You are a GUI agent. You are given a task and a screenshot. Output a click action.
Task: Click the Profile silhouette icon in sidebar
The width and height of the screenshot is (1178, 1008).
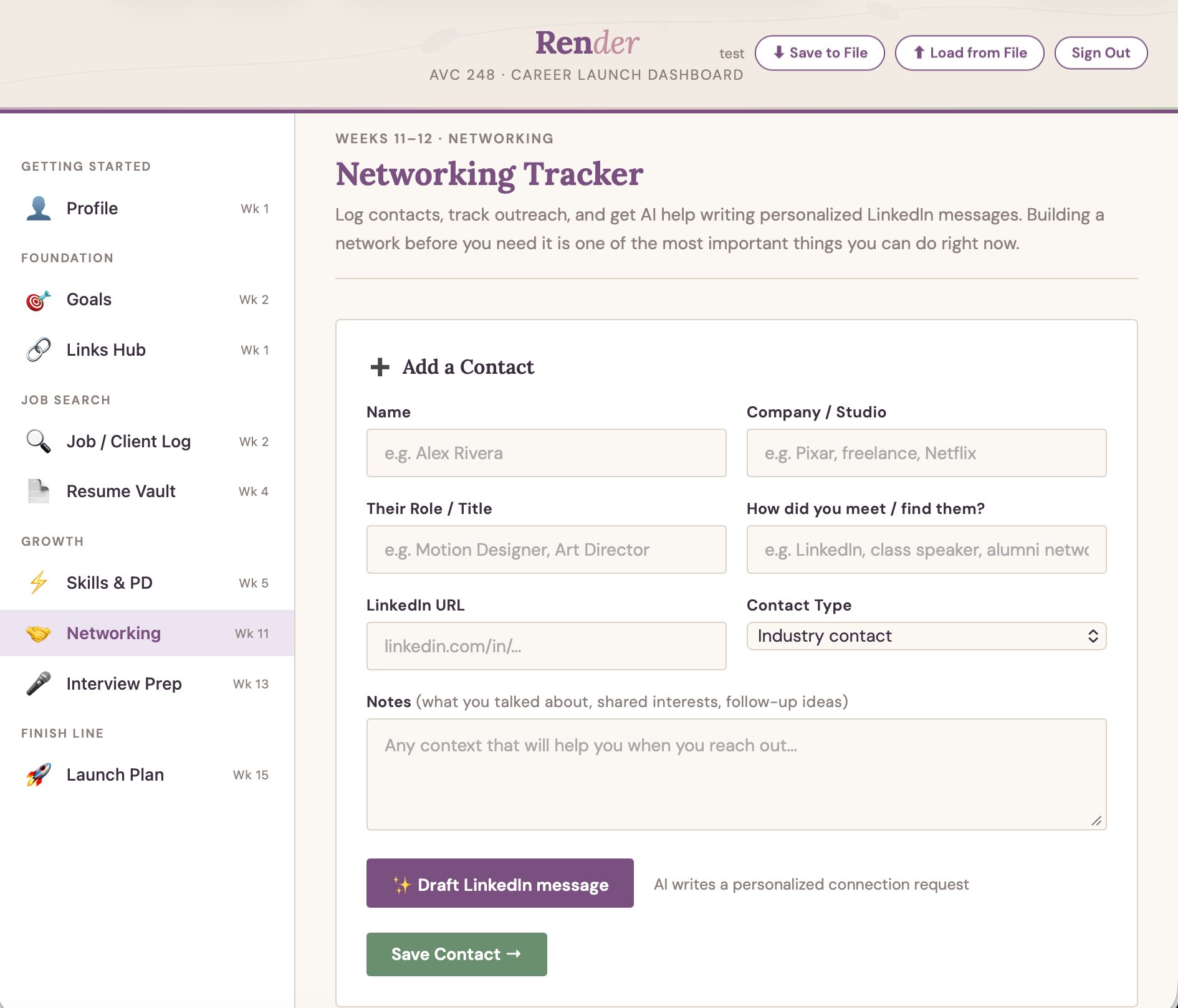(39, 208)
